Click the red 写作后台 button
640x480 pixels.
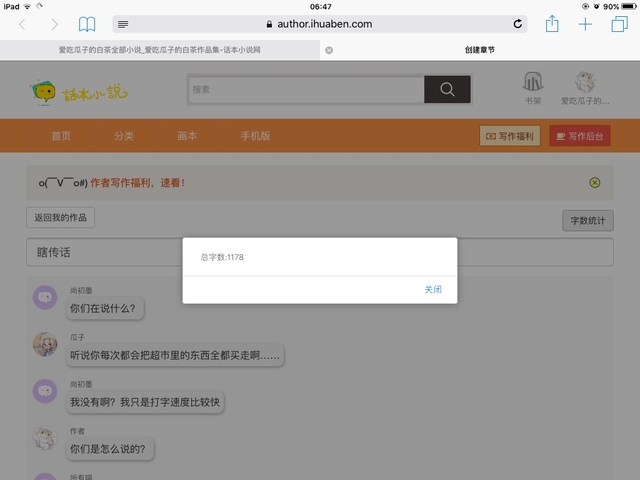(x=580, y=136)
